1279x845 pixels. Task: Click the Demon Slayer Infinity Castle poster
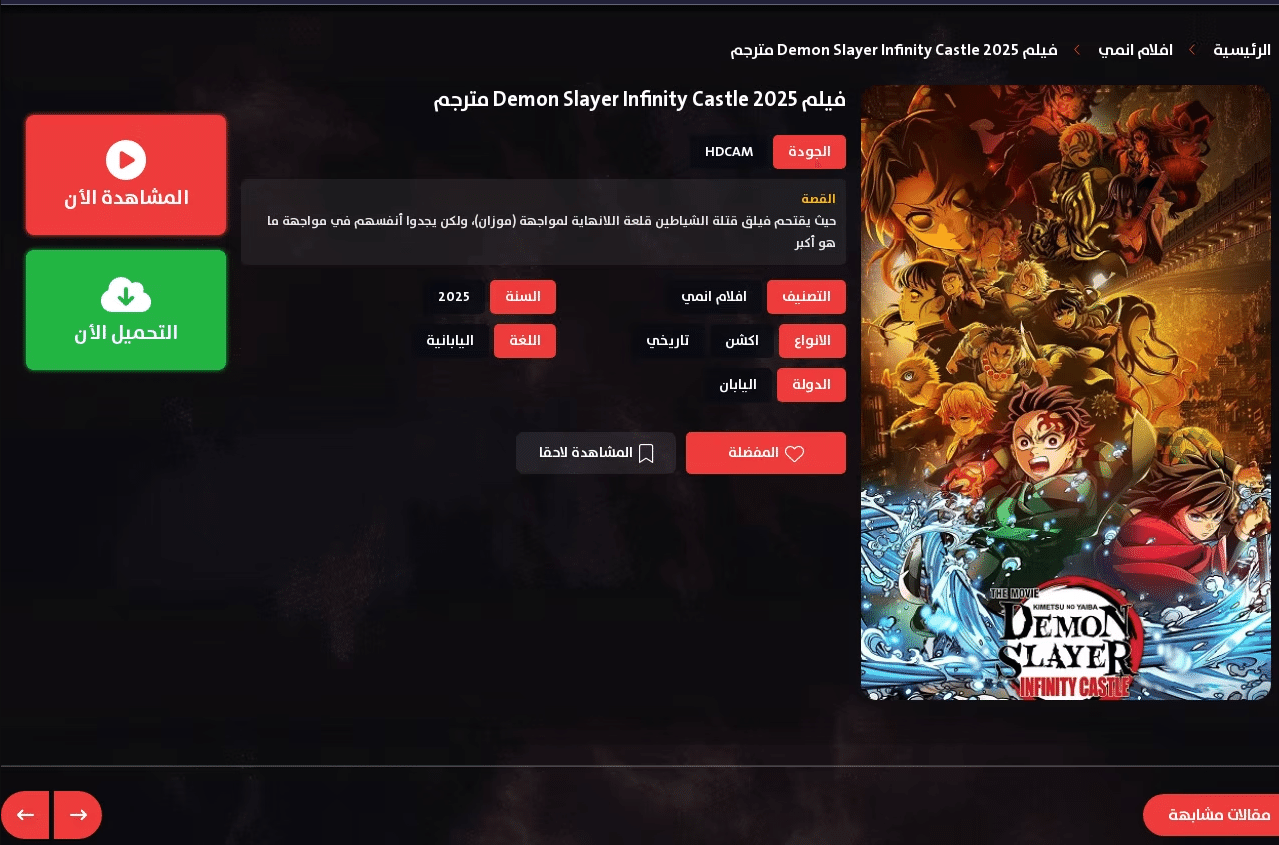pos(1065,392)
